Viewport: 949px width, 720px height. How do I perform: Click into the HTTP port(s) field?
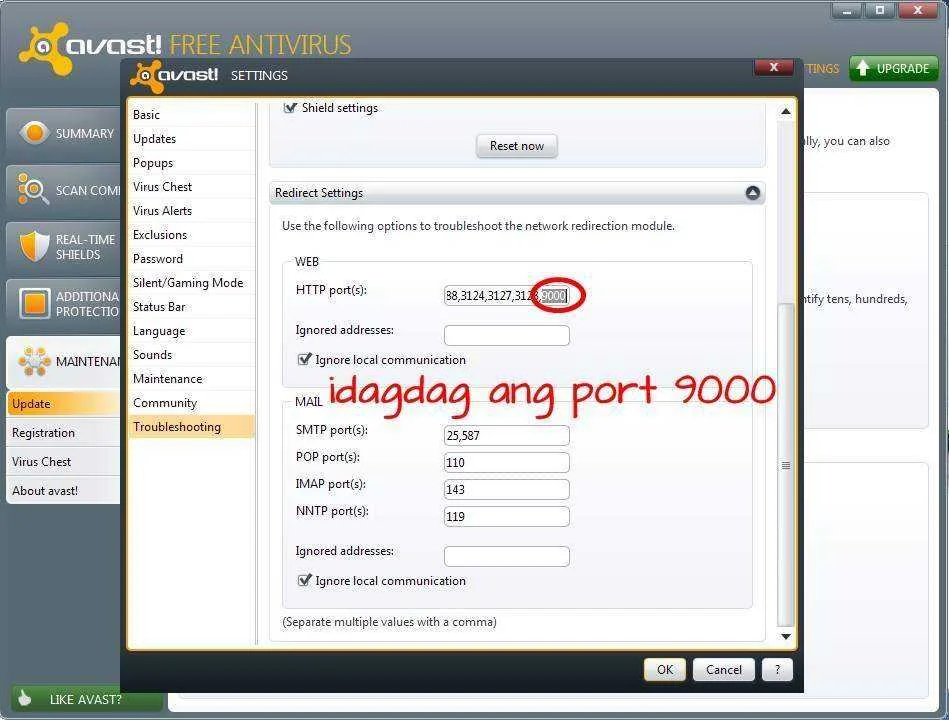pyautogui.click(x=507, y=295)
